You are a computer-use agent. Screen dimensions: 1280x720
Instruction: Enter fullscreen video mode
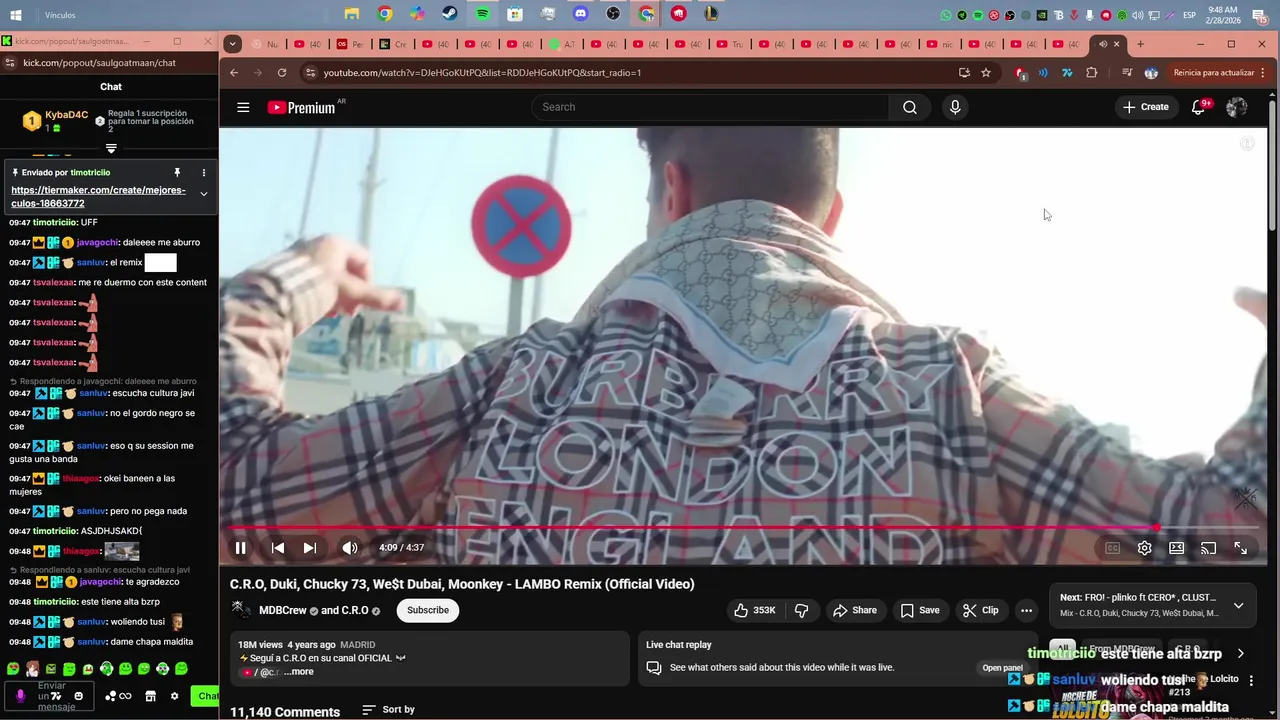pos(1240,548)
